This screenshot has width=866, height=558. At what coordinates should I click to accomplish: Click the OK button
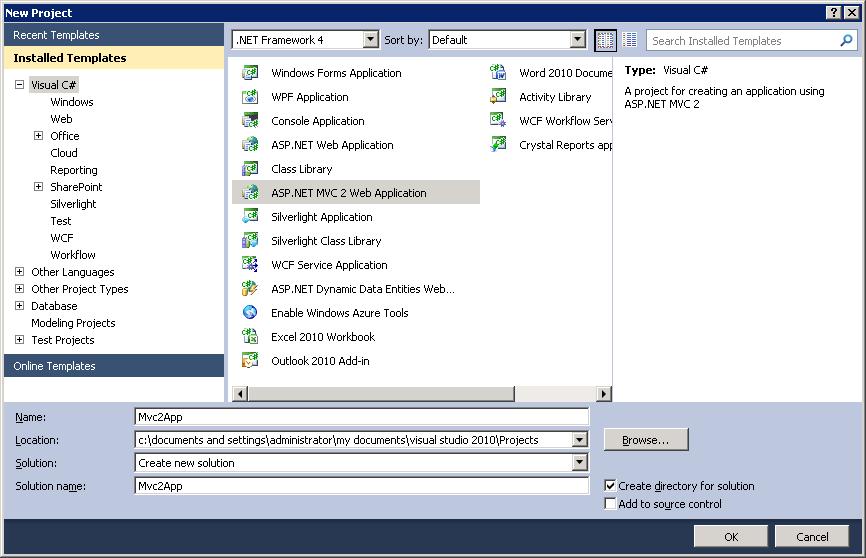pyautogui.click(x=731, y=536)
